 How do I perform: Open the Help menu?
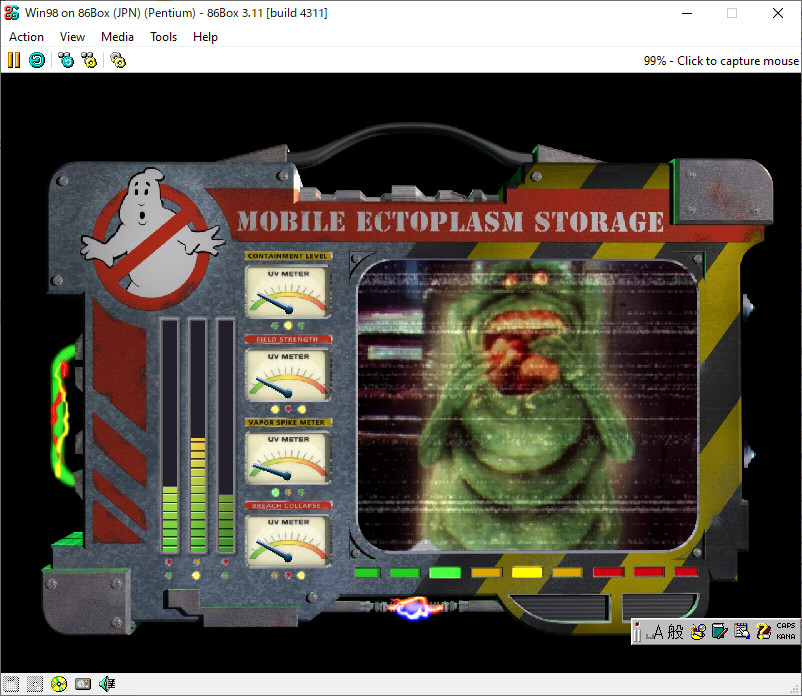pyautogui.click(x=205, y=37)
